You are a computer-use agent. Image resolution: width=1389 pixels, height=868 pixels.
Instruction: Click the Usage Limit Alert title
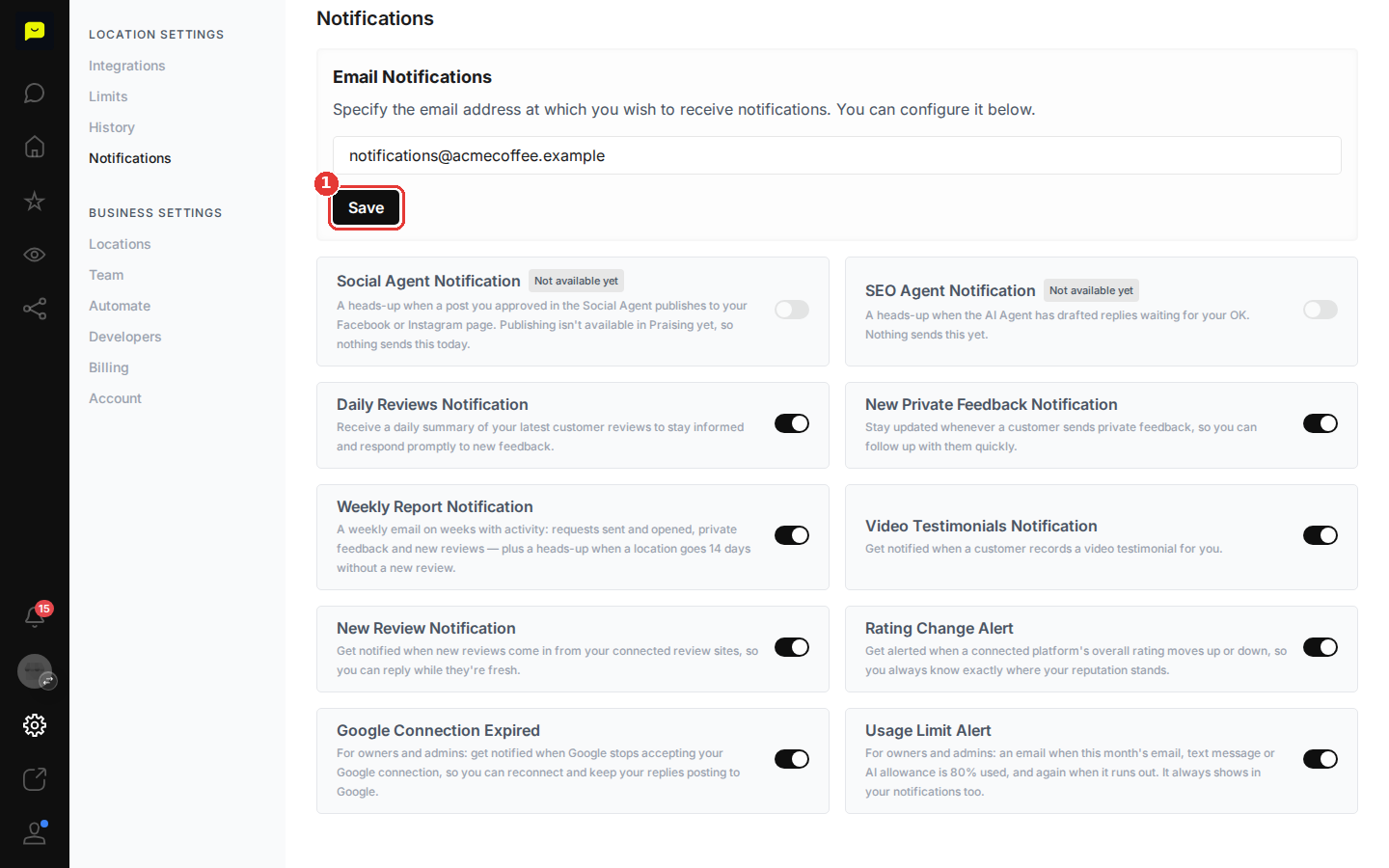[928, 730]
